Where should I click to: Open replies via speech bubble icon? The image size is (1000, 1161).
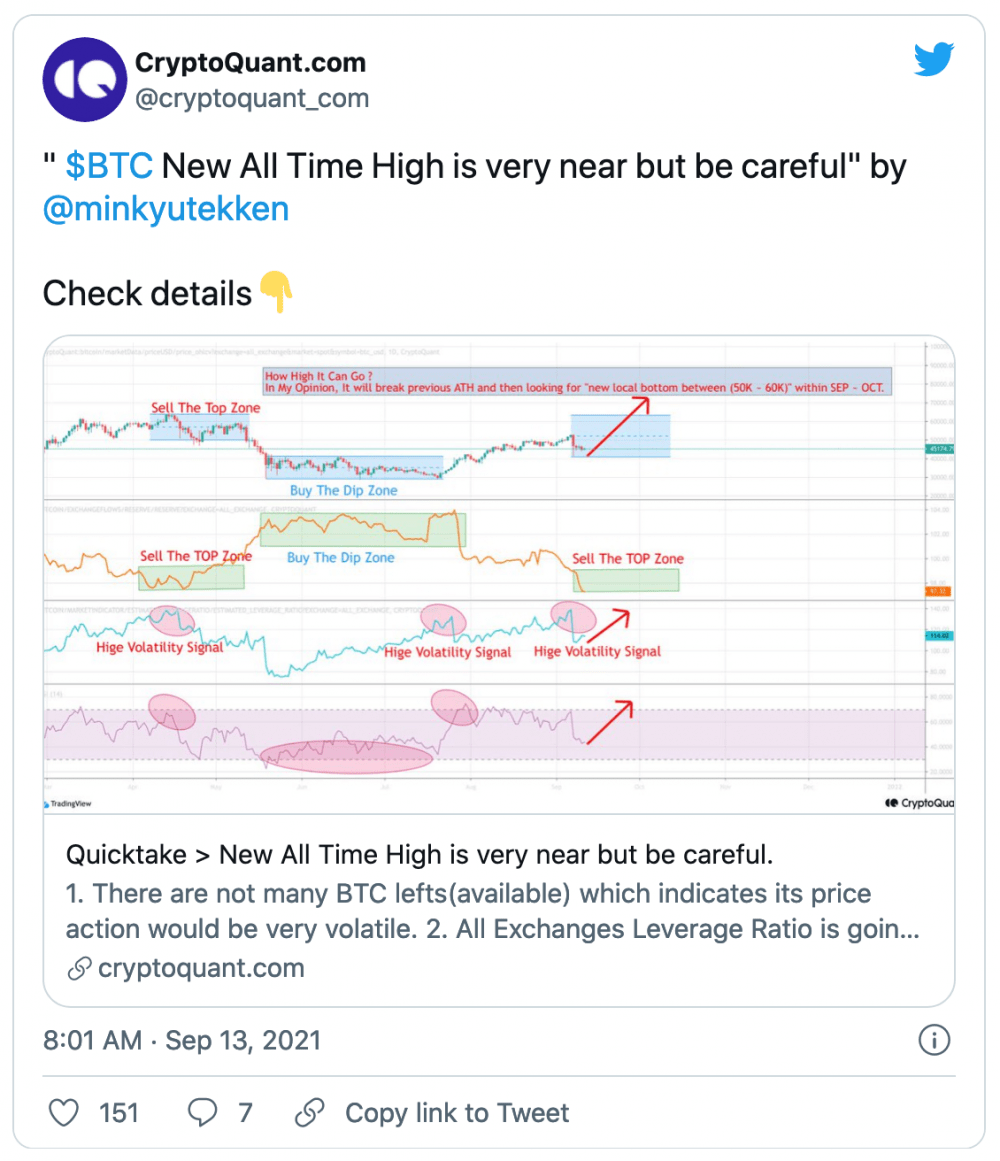[x=202, y=1112]
